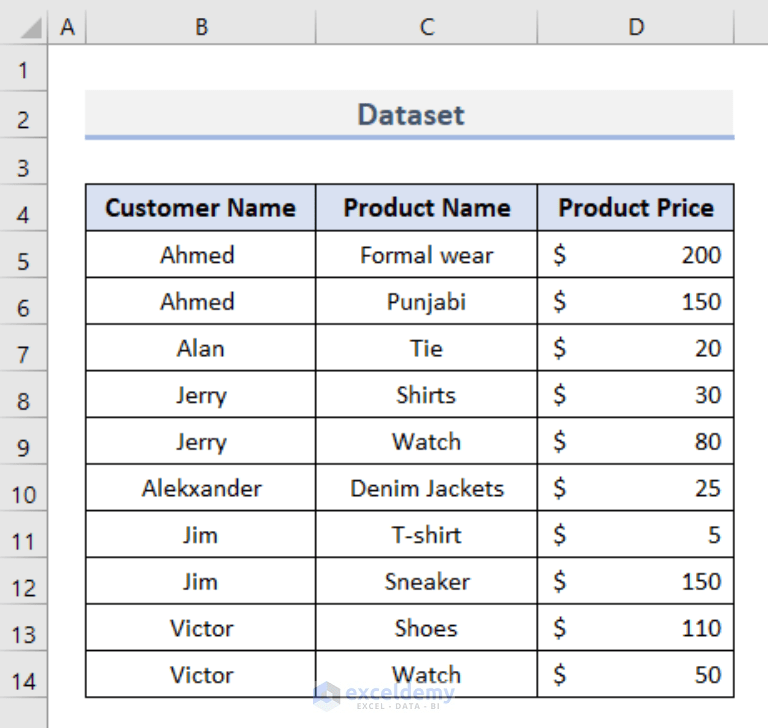The image size is (768, 728).
Task: Click the Dataset title cell
Action: pyautogui.click(x=410, y=115)
